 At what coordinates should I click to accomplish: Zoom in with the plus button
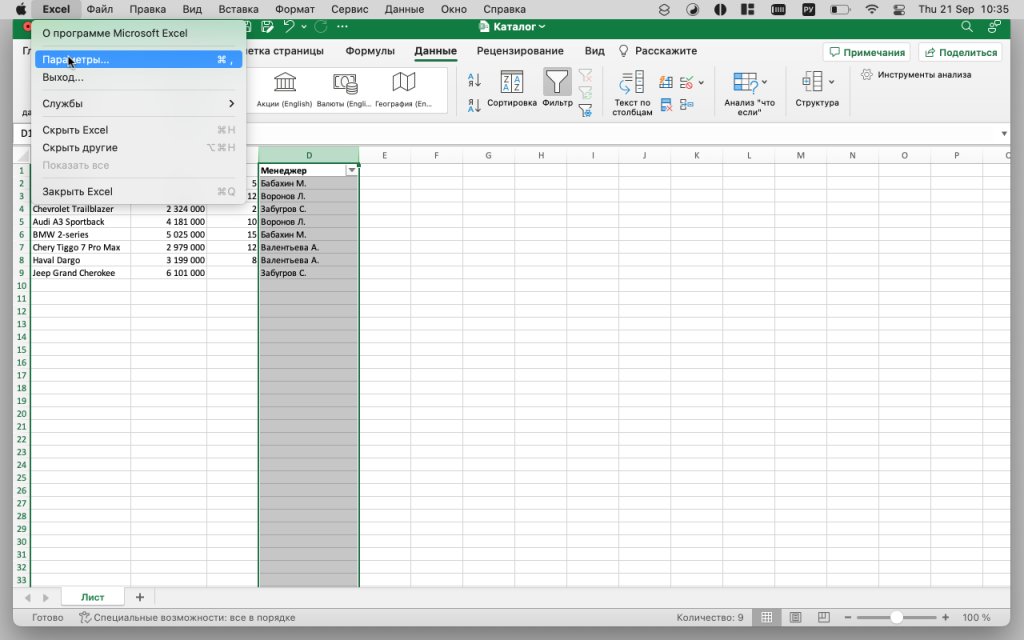point(946,617)
